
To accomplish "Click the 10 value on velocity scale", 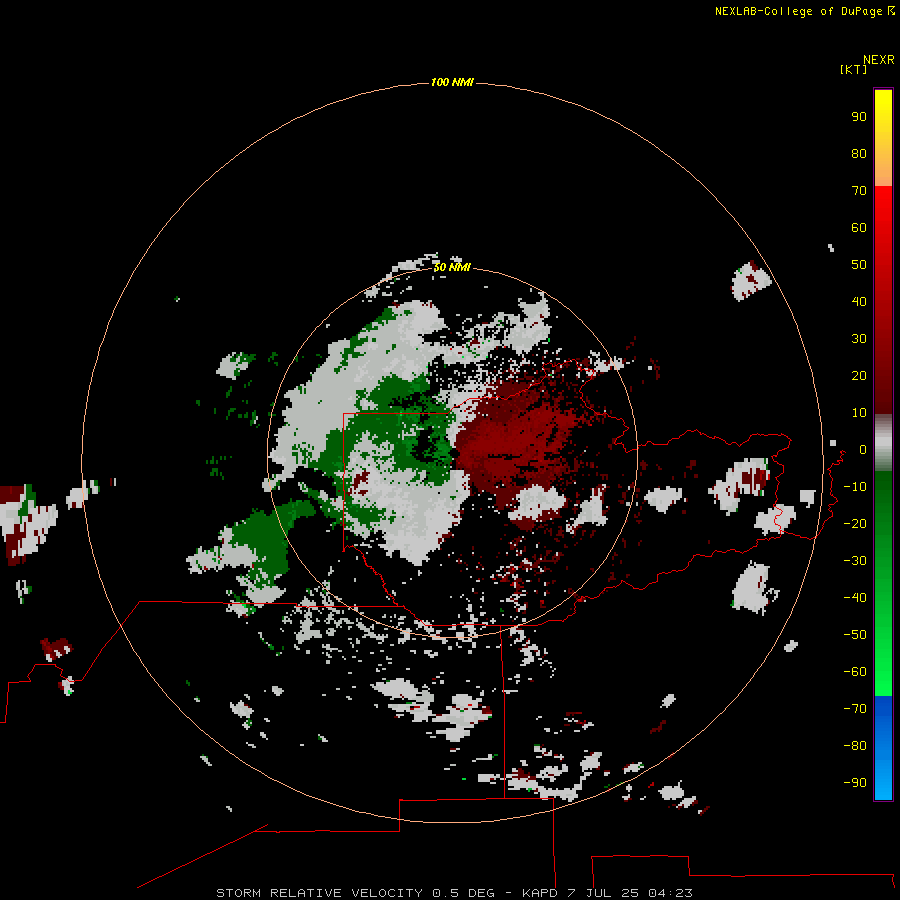I will [859, 413].
